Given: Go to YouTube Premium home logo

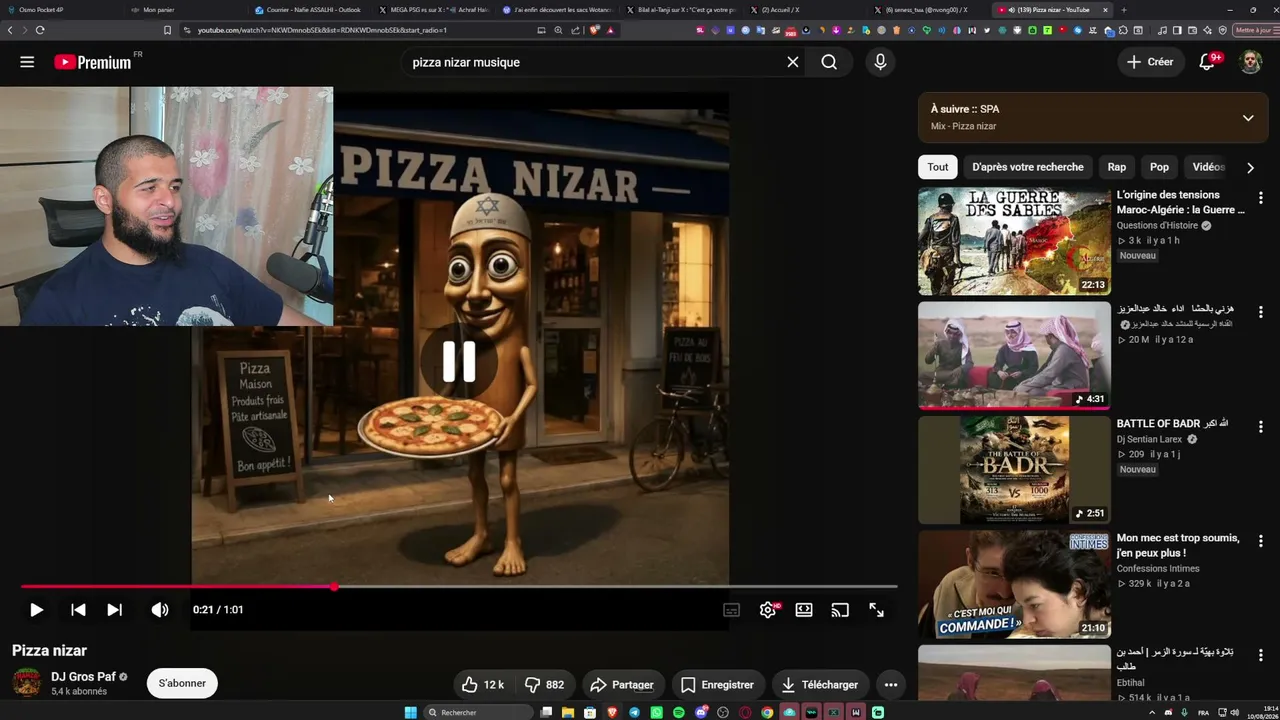Looking at the screenshot, I should coord(93,62).
